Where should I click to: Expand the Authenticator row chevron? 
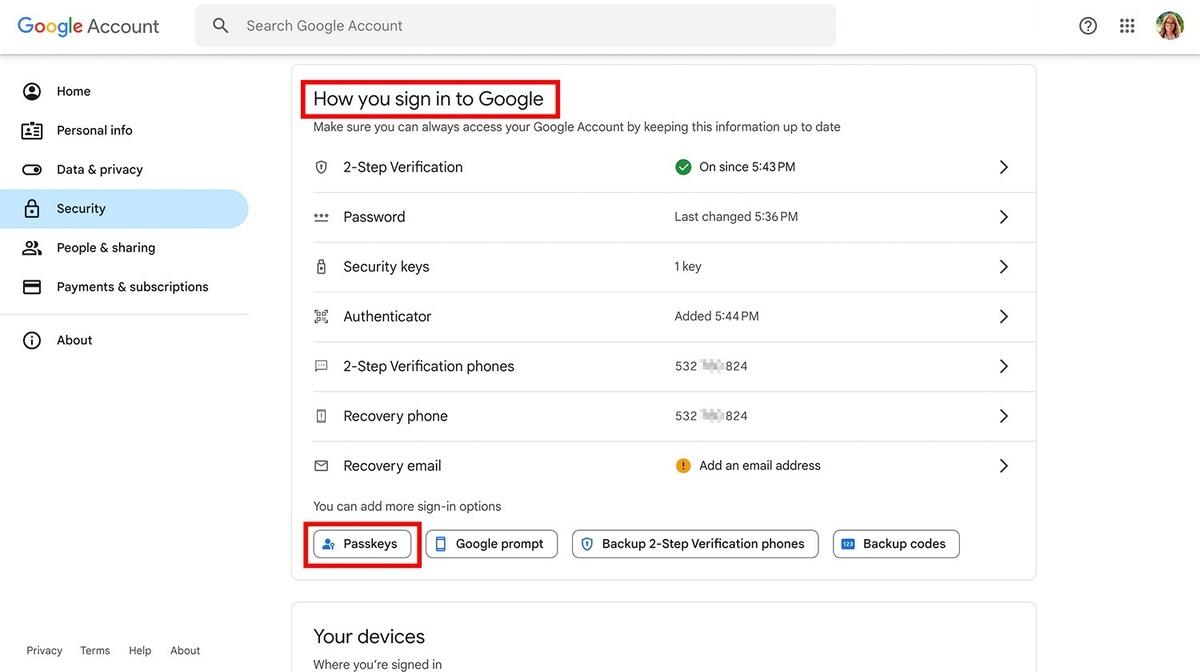[1004, 317]
